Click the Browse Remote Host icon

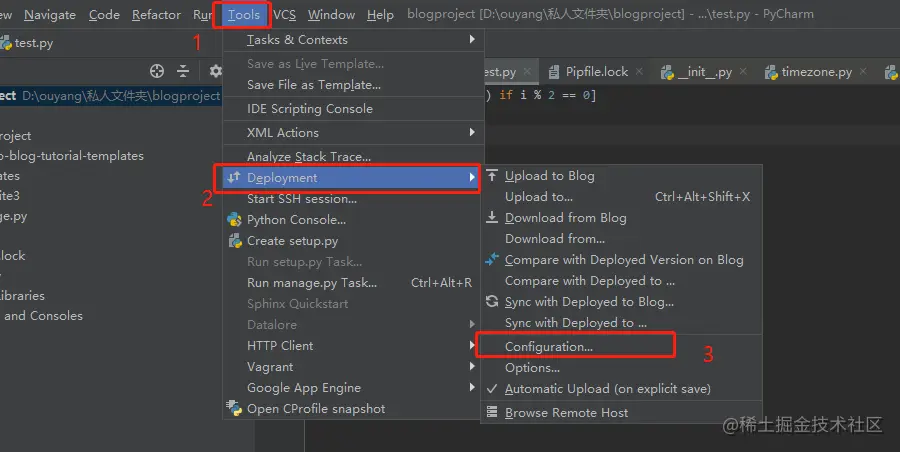coord(492,412)
